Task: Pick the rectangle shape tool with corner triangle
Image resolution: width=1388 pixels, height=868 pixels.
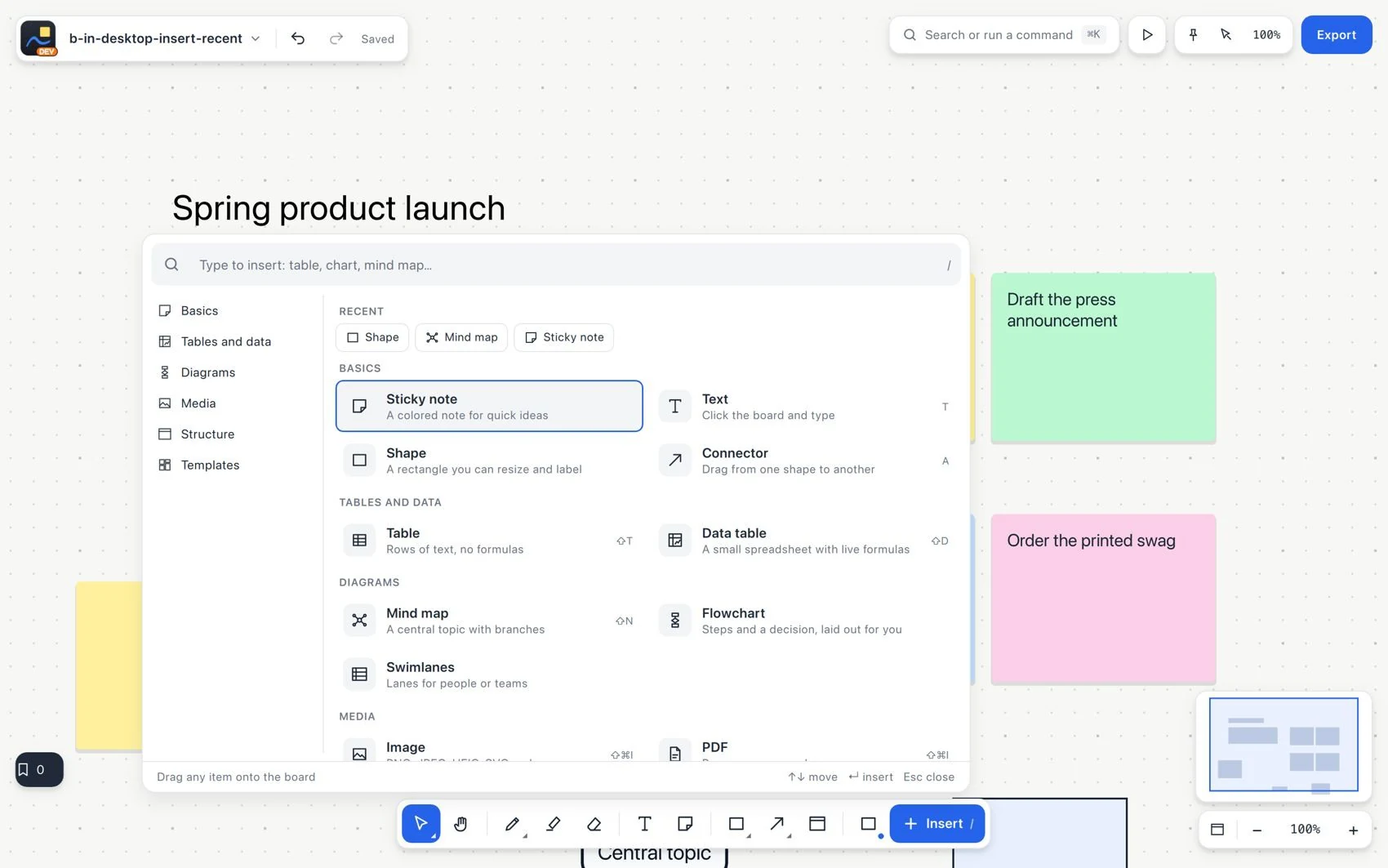Action: [x=736, y=824]
